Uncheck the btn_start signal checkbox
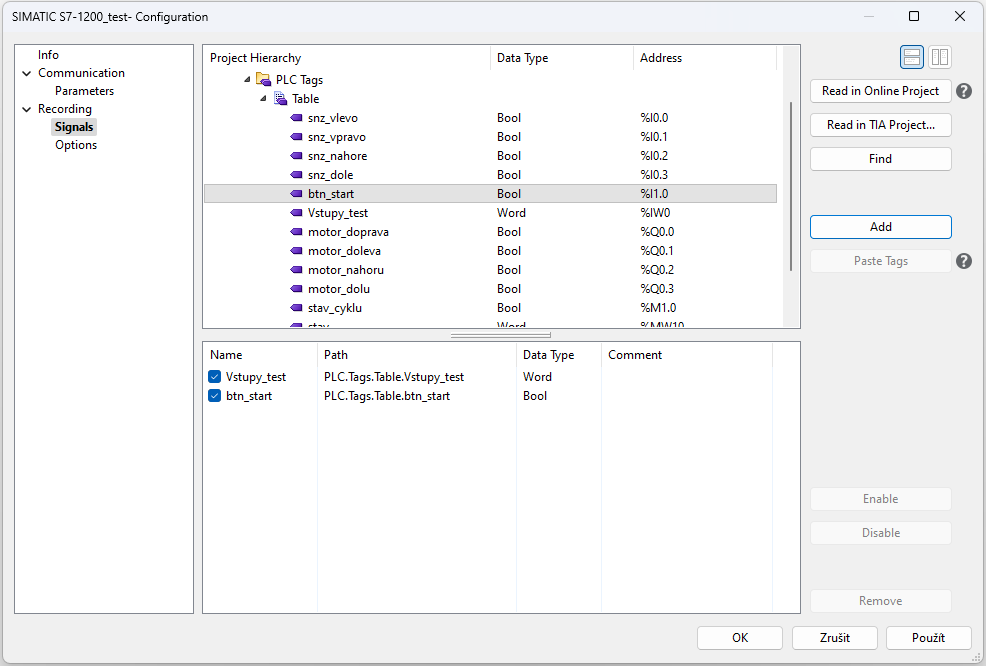 pos(214,396)
